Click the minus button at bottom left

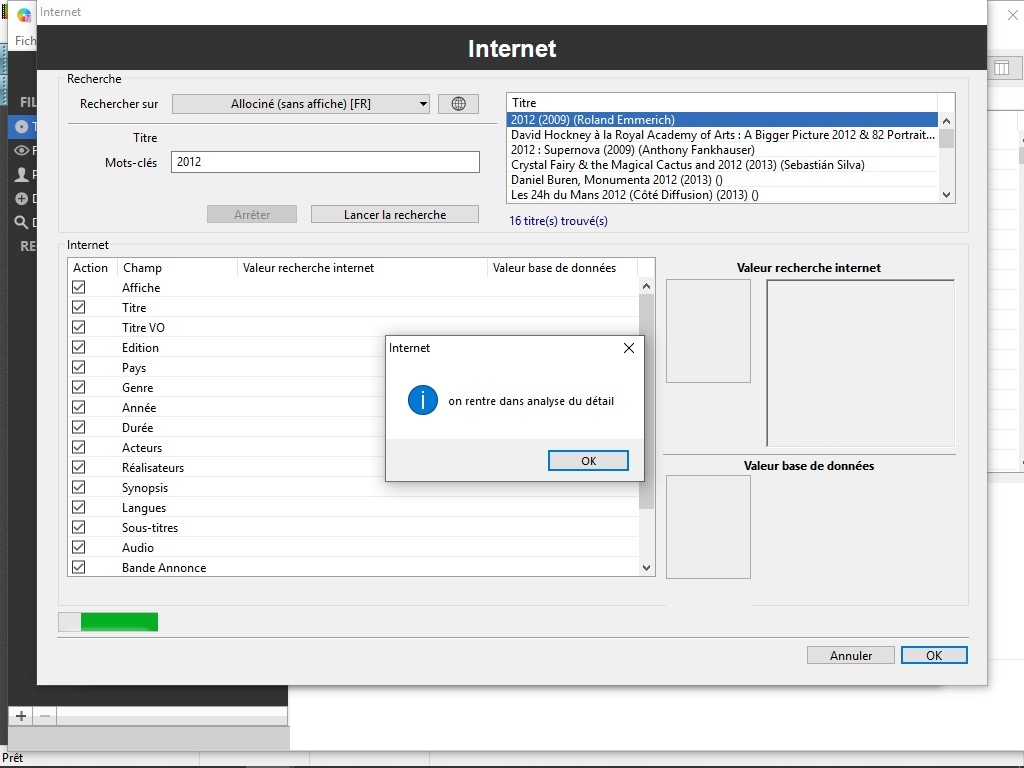click(x=44, y=716)
